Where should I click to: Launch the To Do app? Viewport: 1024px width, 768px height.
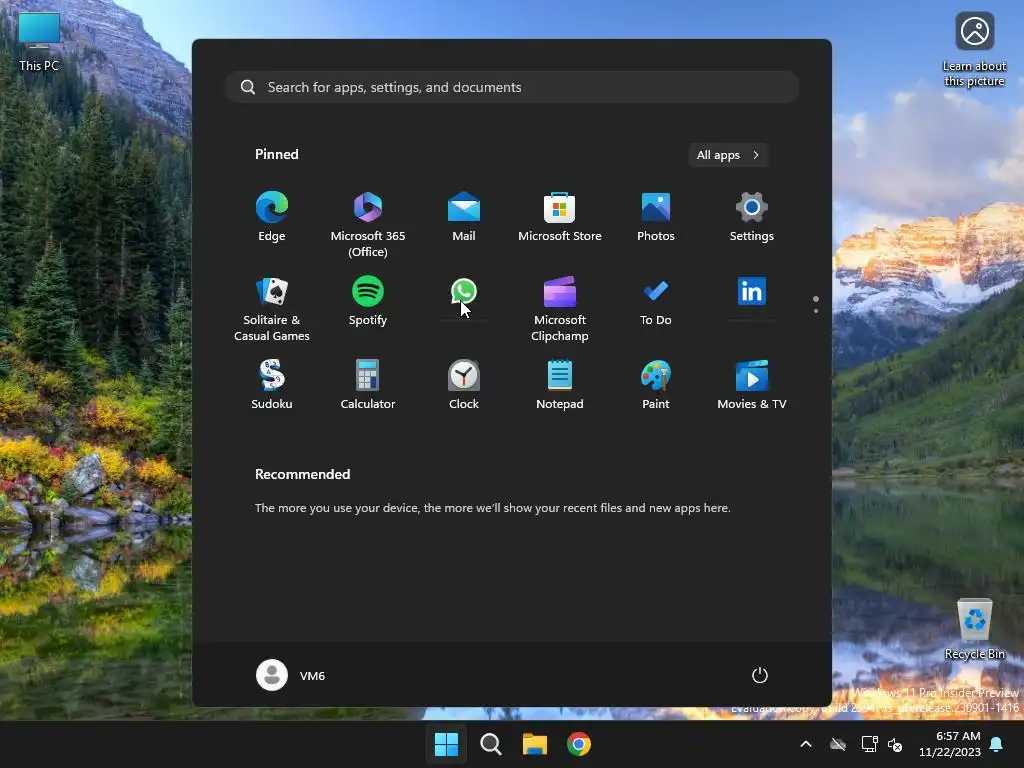click(656, 301)
